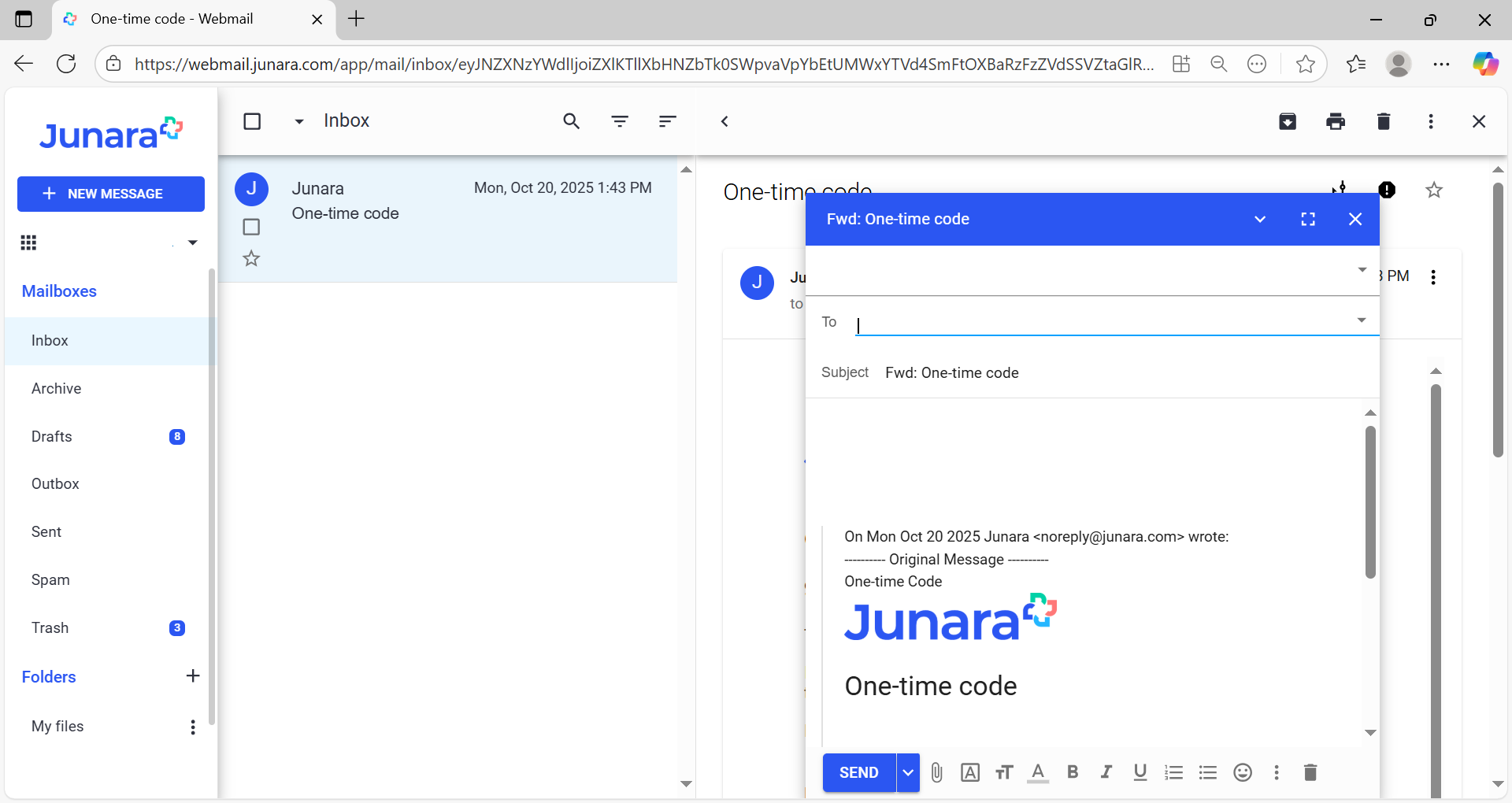Print the open email
This screenshot has width=1512, height=803.
point(1336,121)
